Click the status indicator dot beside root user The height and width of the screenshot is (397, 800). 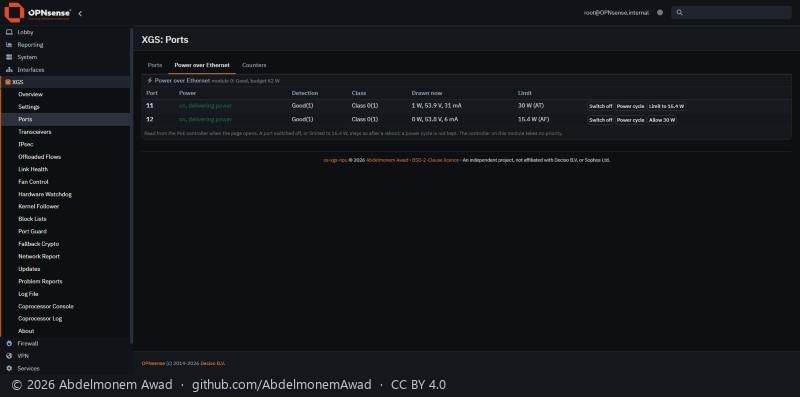point(660,13)
